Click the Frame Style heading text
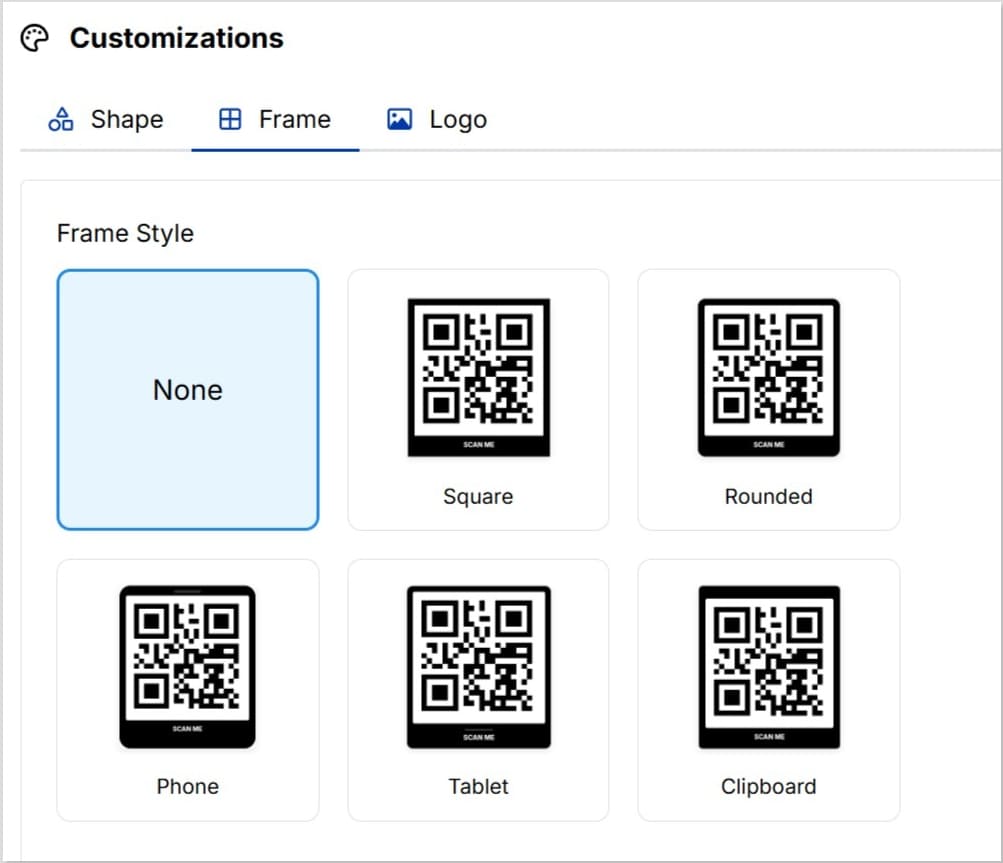The width and height of the screenshot is (1003, 863). pyautogui.click(x=125, y=234)
